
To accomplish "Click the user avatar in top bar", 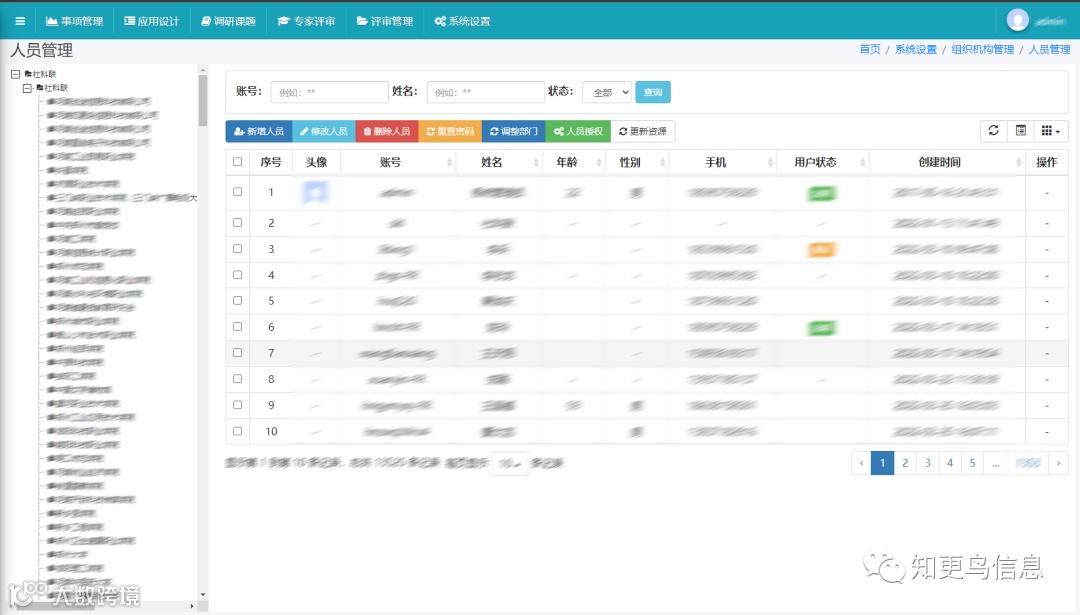I will (1017, 20).
